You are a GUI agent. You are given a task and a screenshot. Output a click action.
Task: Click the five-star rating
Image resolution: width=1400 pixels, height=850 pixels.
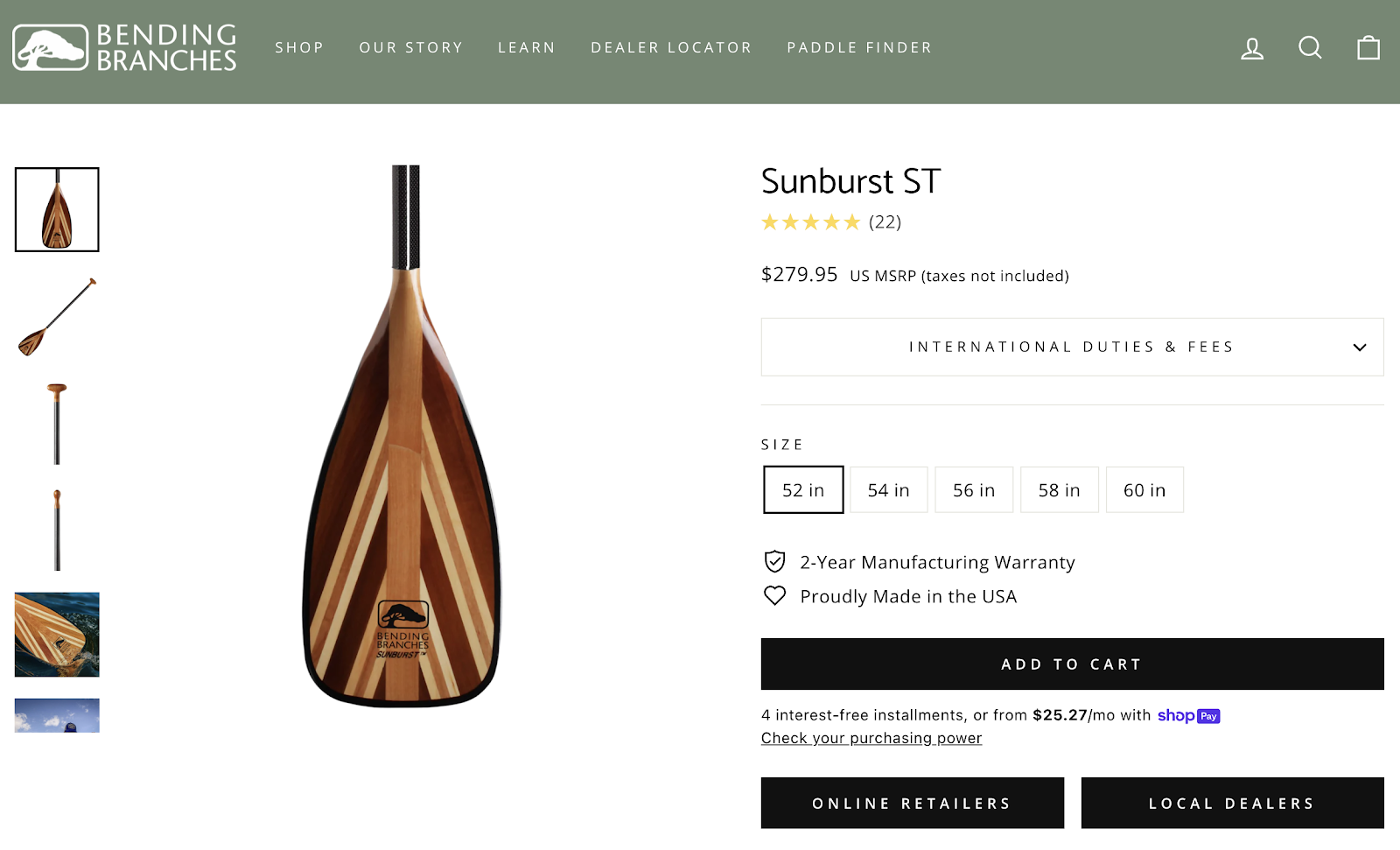pos(810,222)
